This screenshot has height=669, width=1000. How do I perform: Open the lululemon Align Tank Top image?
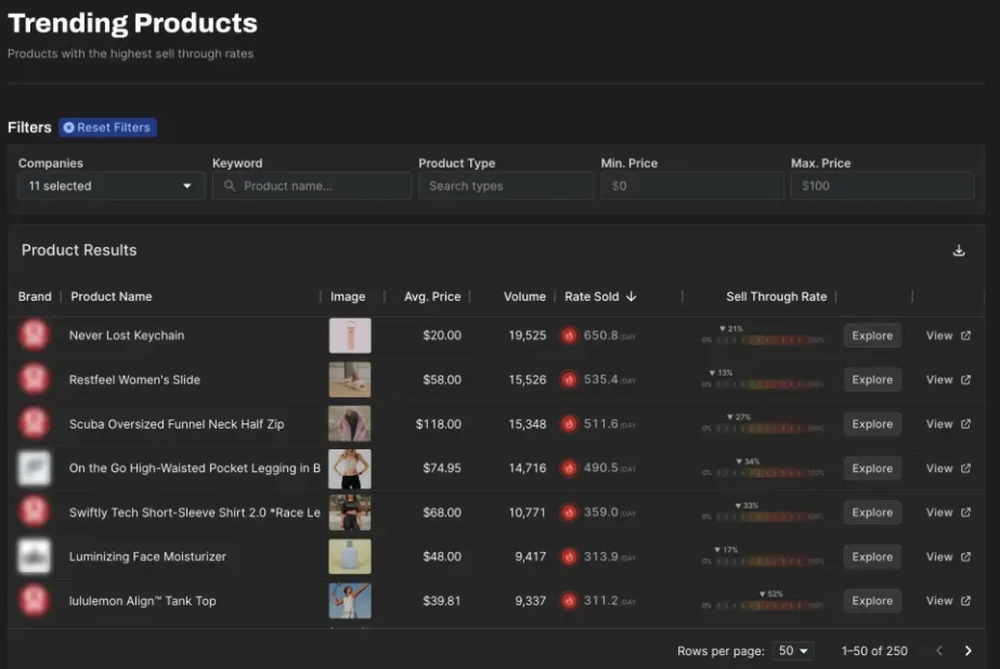coord(349,601)
